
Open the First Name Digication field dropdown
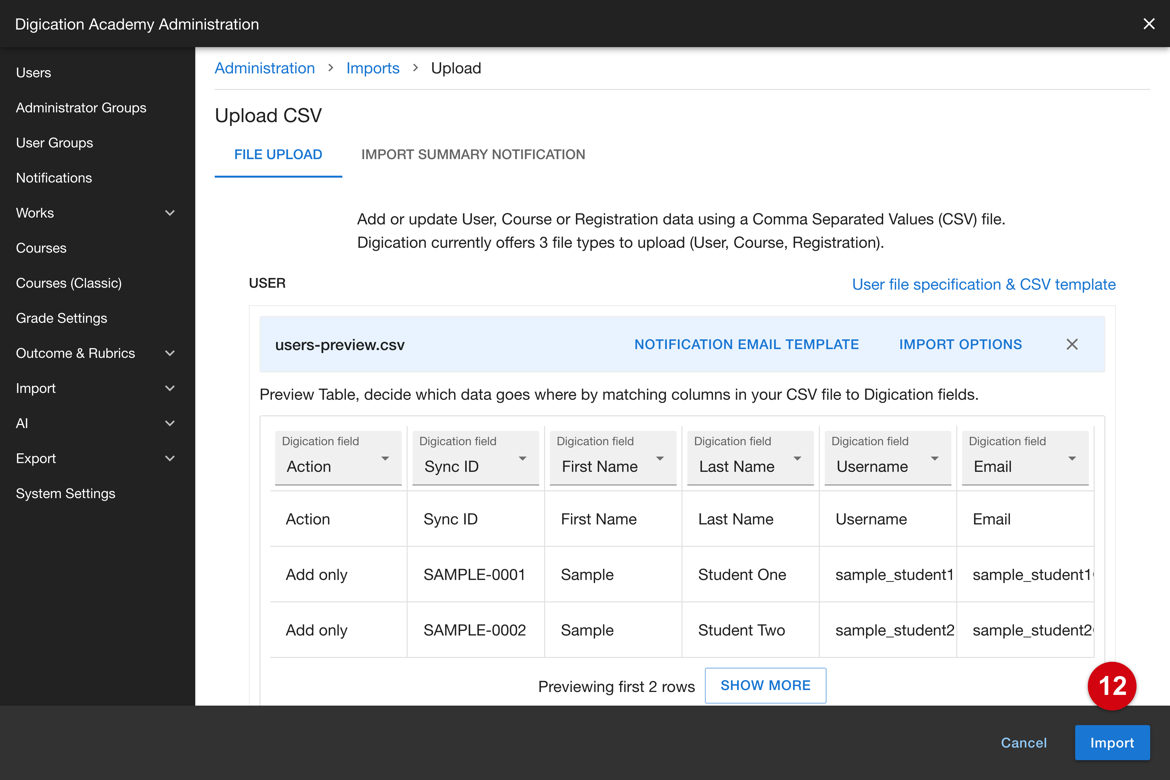(x=613, y=458)
